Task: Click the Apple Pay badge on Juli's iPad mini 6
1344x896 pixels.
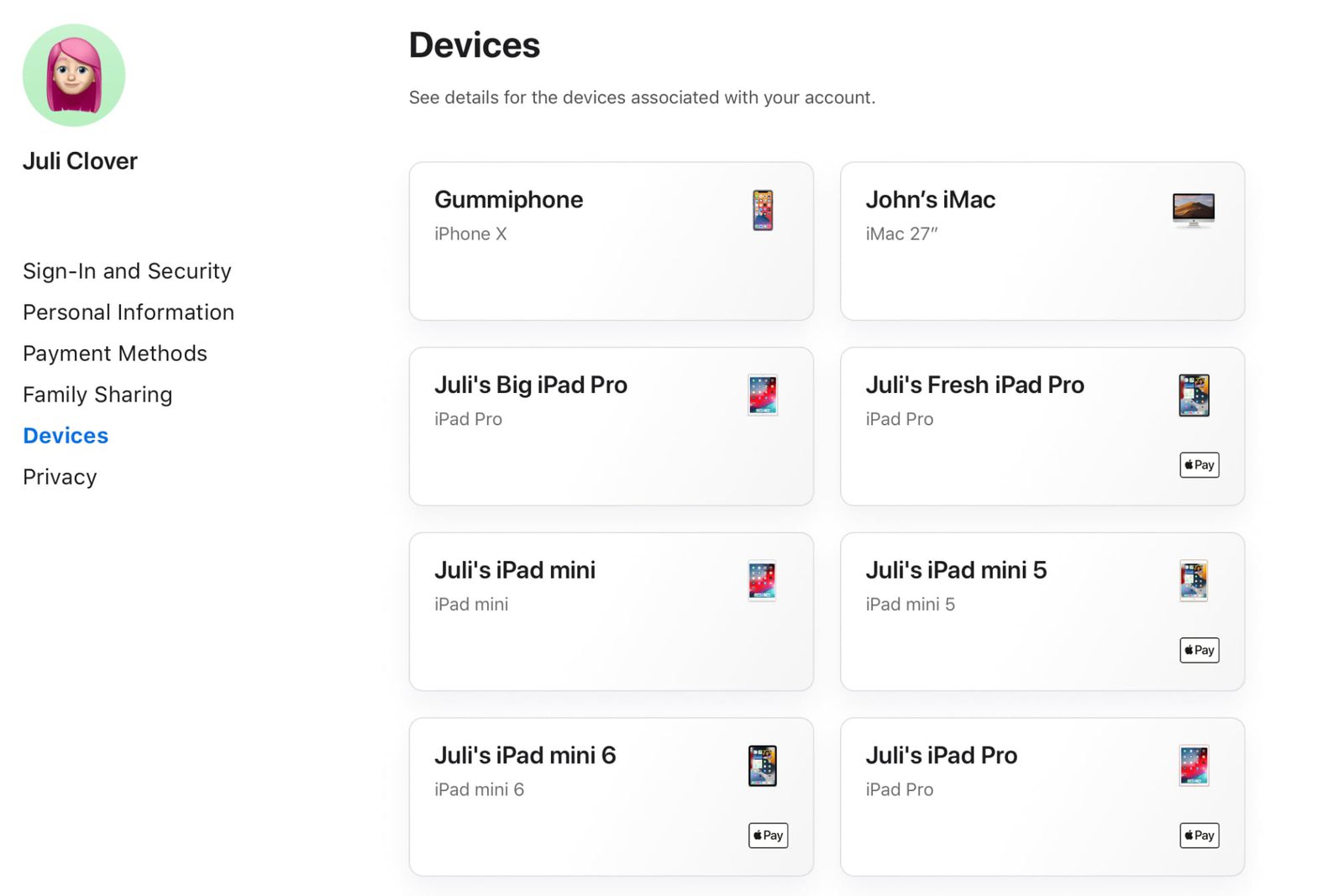Action: pyautogui.click(x=767, y=835)
